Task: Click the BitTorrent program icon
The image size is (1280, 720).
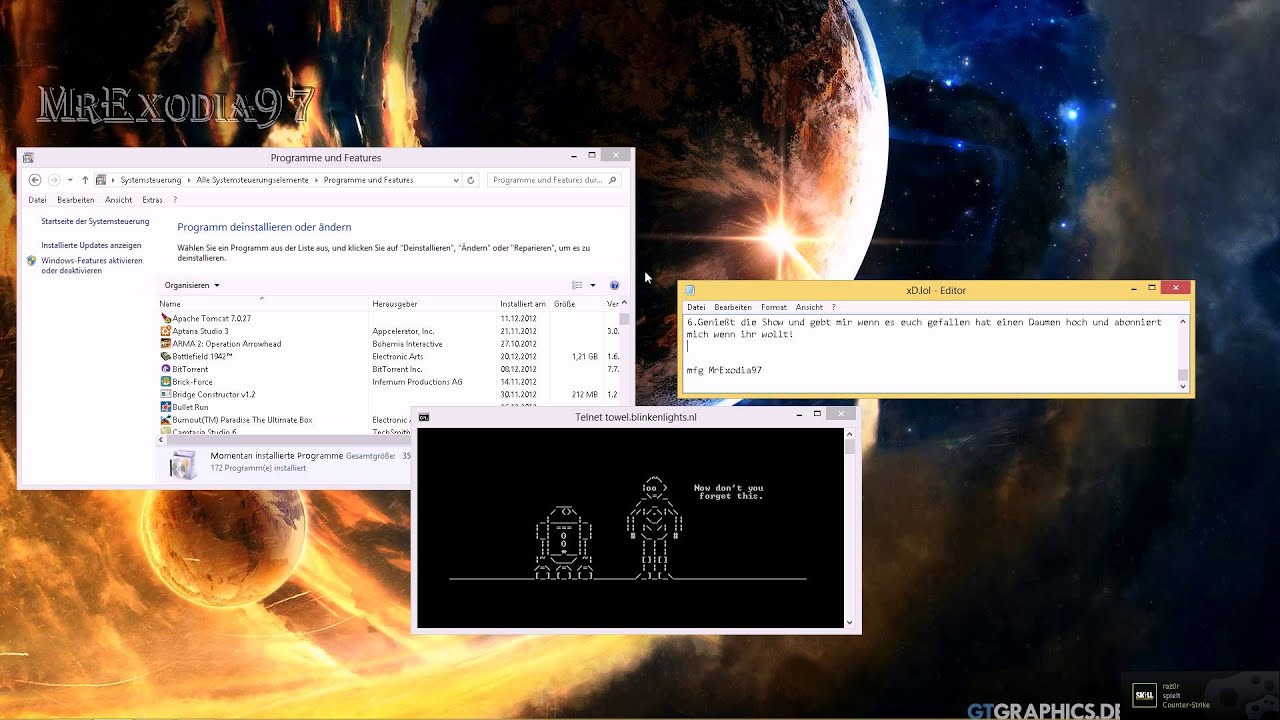Action: pos(165,369)
